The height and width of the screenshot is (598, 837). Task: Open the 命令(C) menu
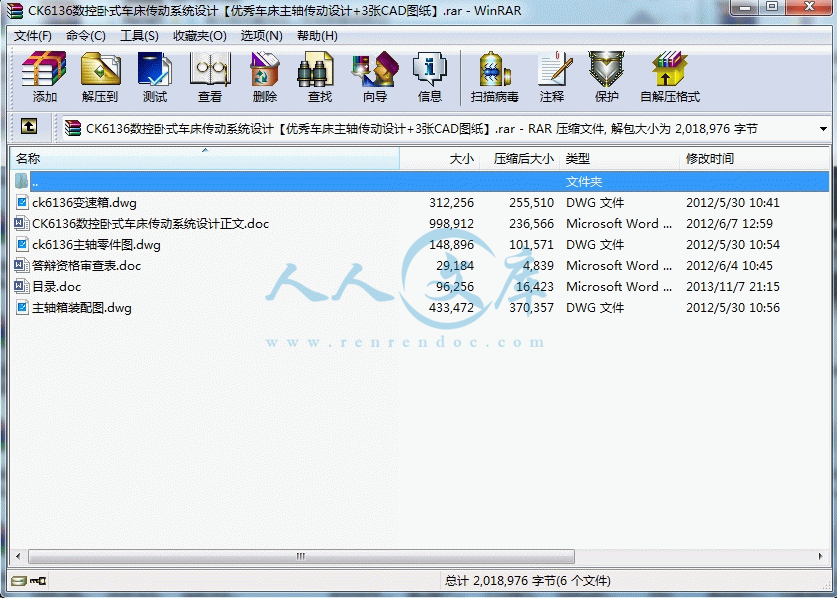tap(86, 36)
